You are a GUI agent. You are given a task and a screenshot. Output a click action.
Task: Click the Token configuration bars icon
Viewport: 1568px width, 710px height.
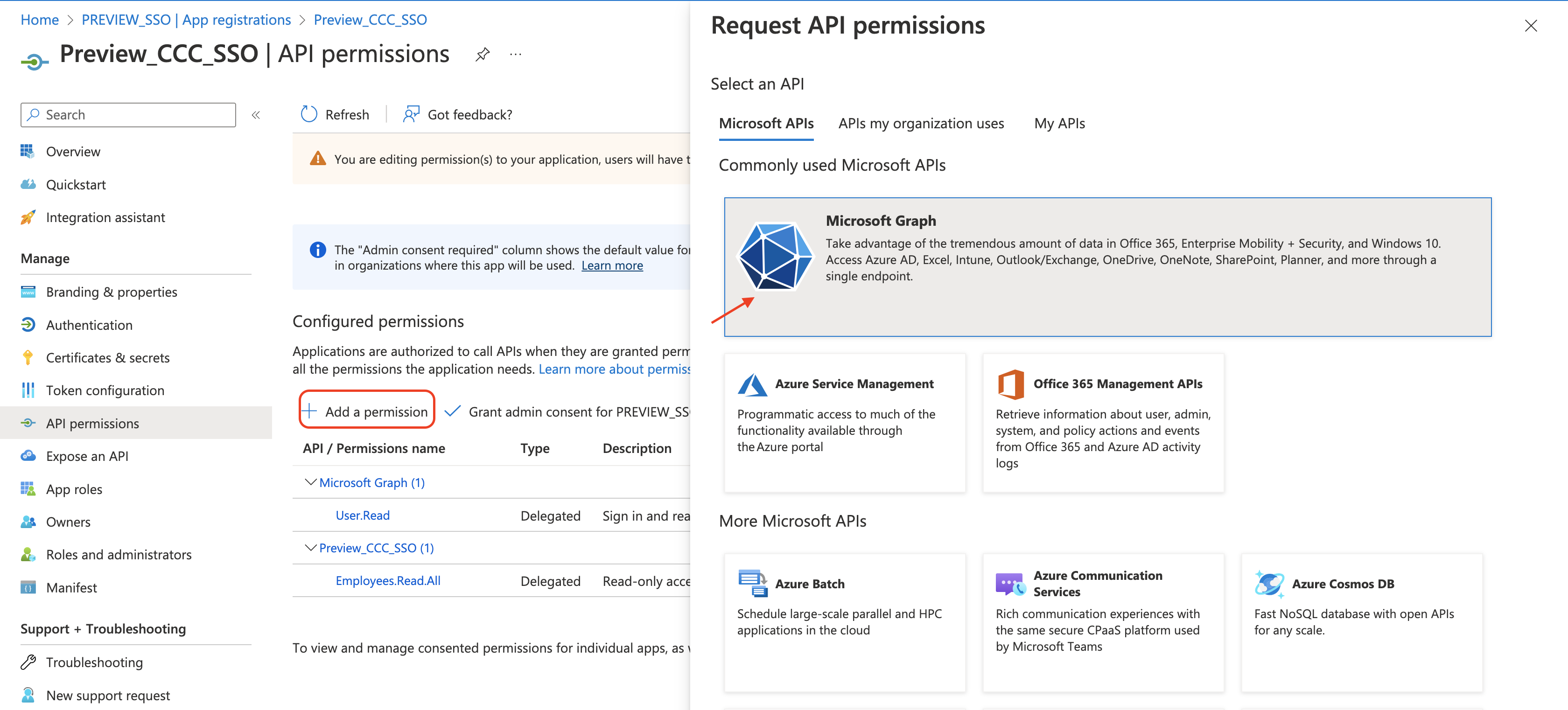point(28,390)
